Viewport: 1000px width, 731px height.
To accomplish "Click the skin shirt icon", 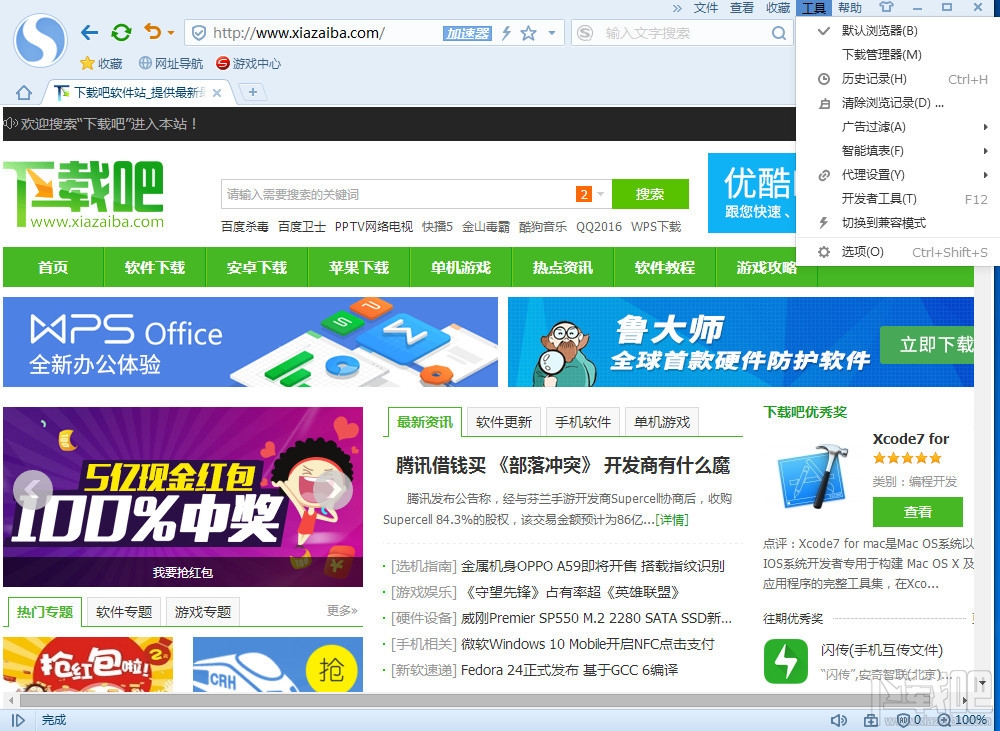I will coord(886,7).
